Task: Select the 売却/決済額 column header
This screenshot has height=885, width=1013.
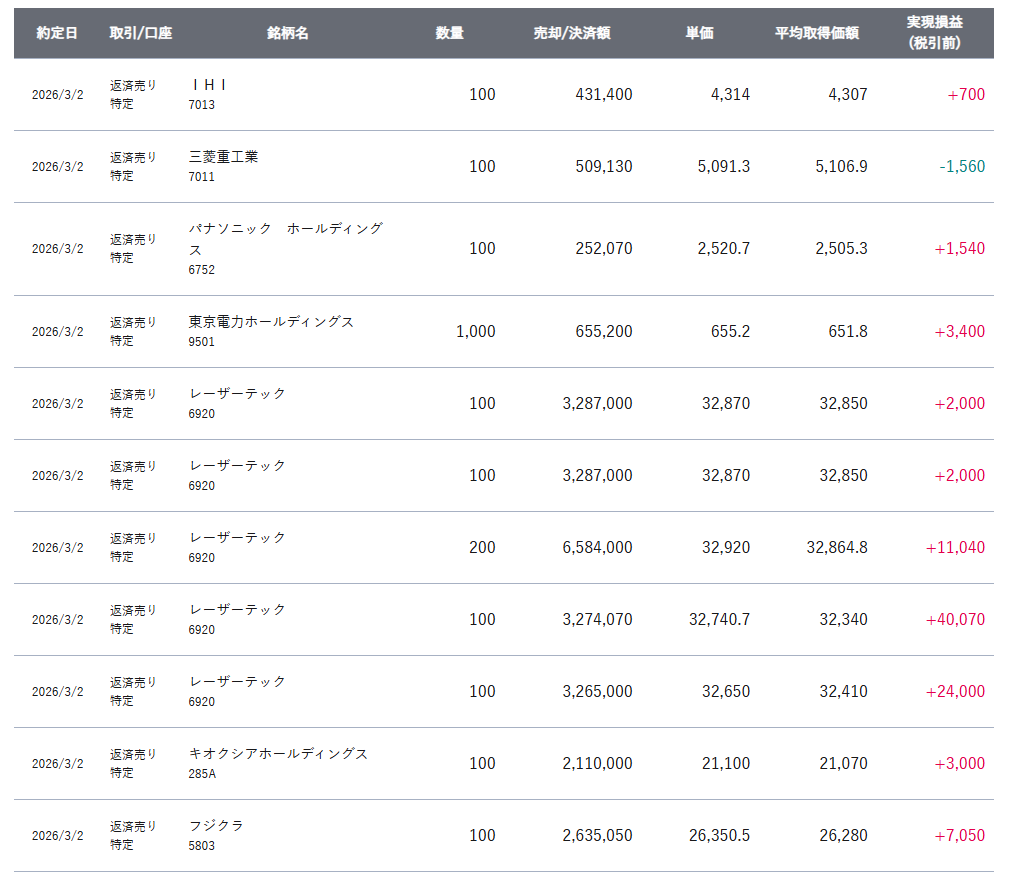Action: coord(572,33)
